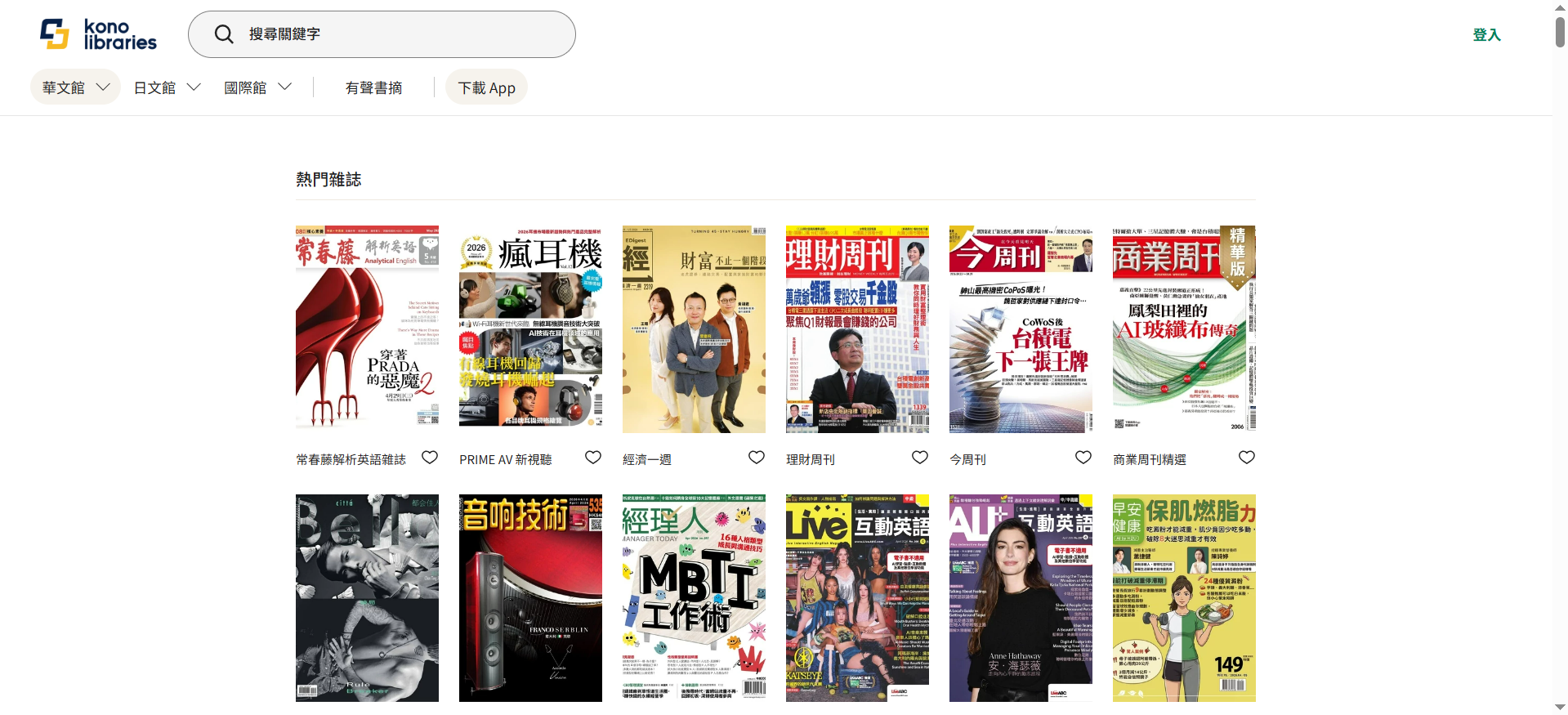Open the 常春藤解析英語雜誌 cover thumbnail
The height and width of the screenshot is (715, 1568).
point(367,328)
